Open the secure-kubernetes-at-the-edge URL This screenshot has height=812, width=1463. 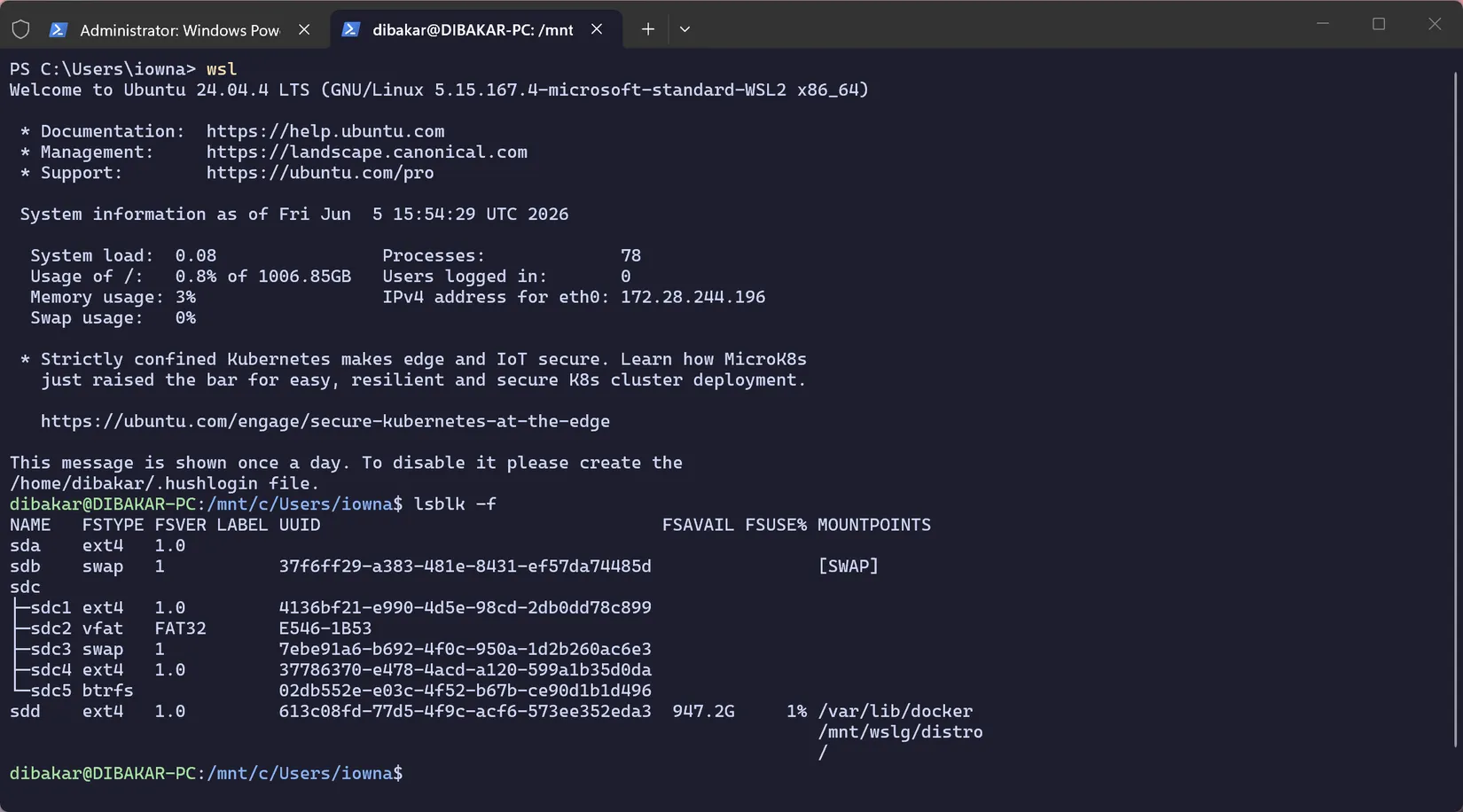point(325,421)
